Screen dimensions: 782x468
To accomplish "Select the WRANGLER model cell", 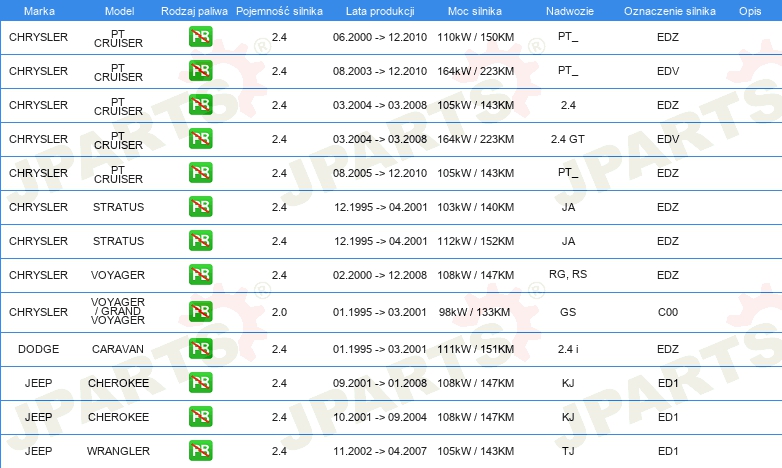I will point(118,451).
